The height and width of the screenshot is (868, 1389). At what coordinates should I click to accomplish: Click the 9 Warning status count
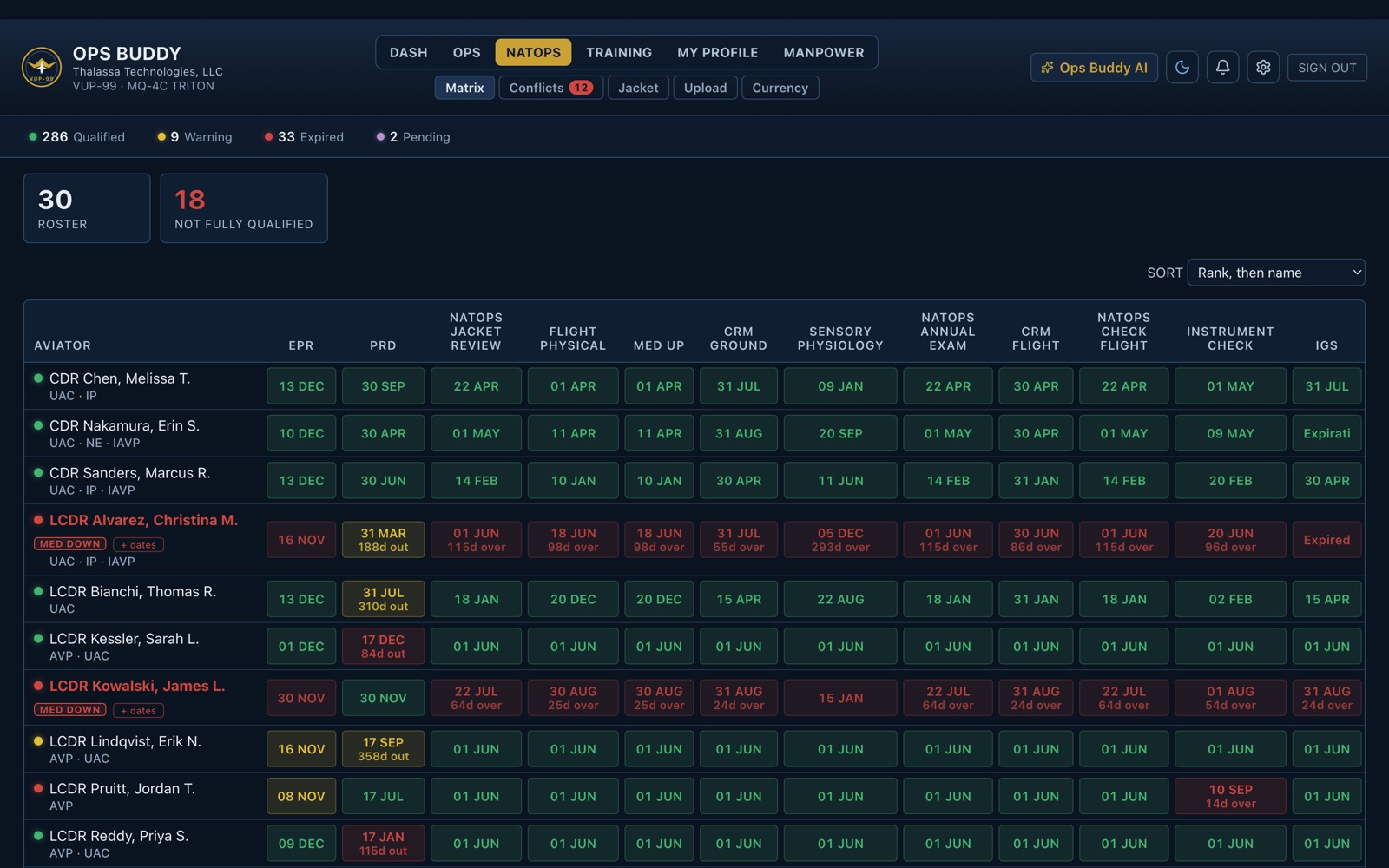point(194,137)
